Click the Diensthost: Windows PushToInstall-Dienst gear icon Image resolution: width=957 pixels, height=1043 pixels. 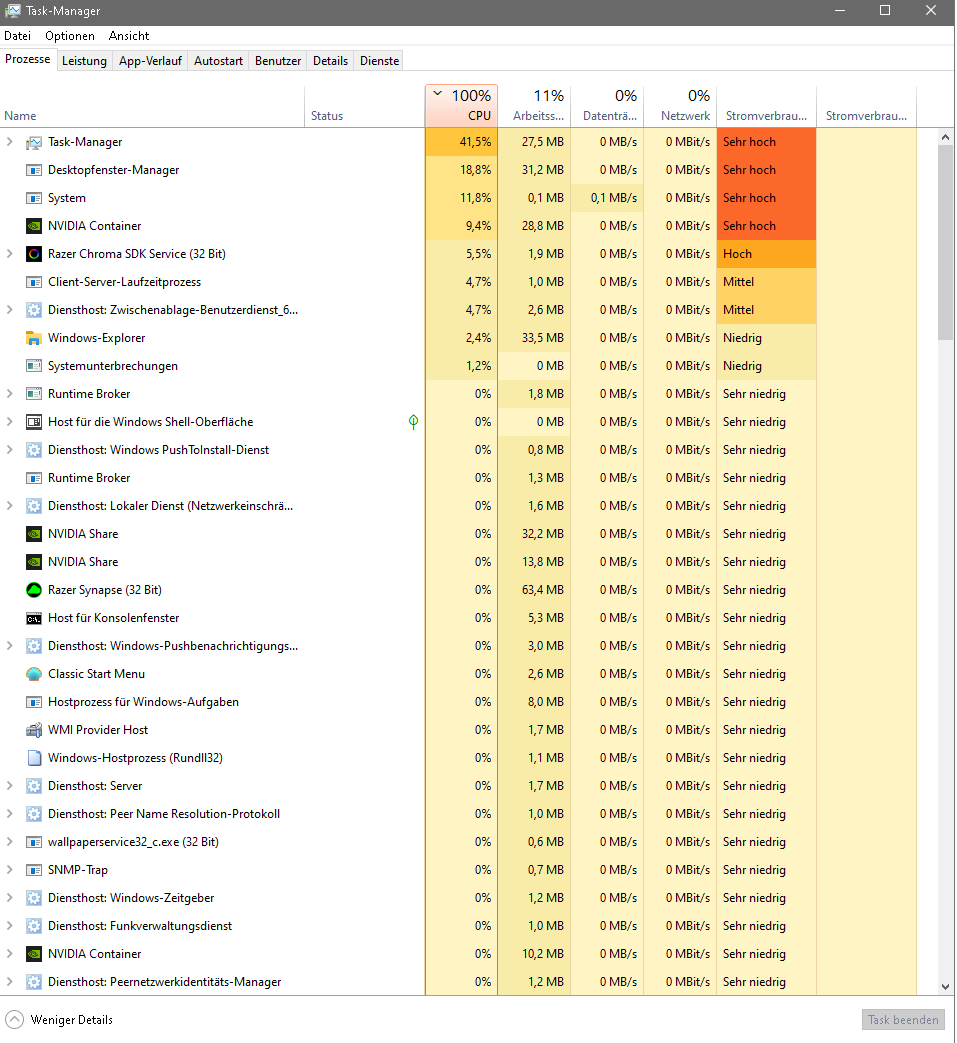pos(34,450)
